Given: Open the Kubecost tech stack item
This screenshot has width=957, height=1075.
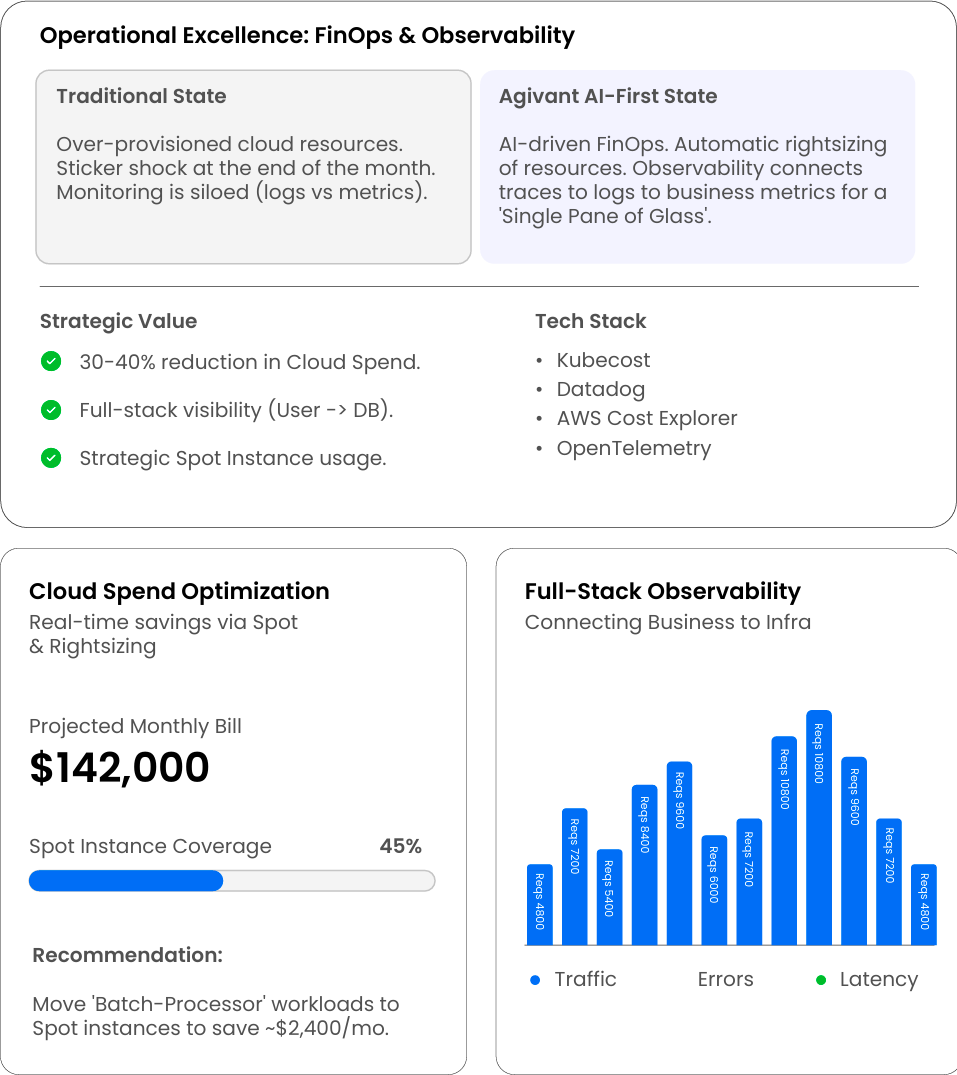Looking at the screenshot, I should tap(603, 360).
